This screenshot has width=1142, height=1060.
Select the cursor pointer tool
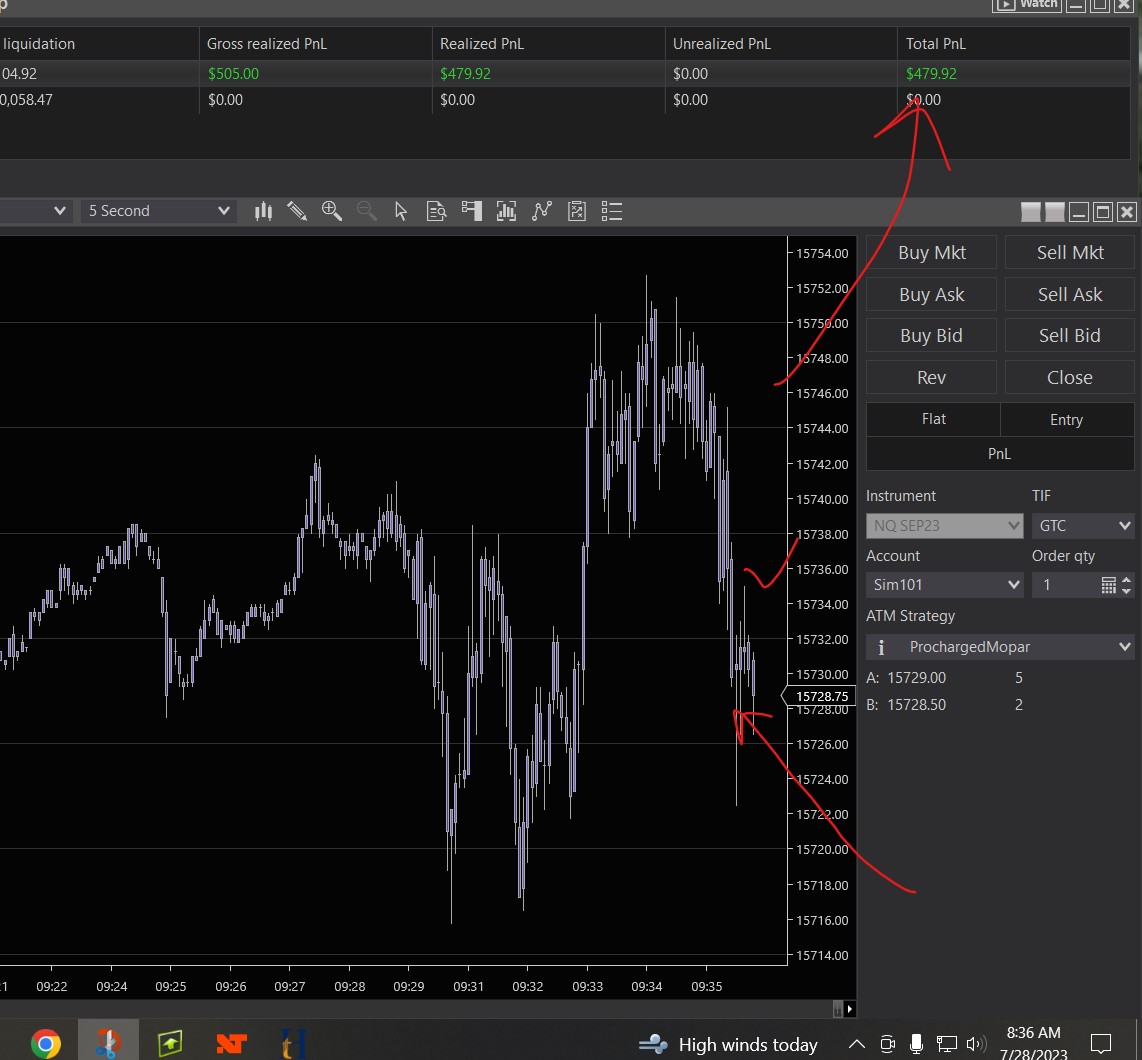click(x=401, y=211)
